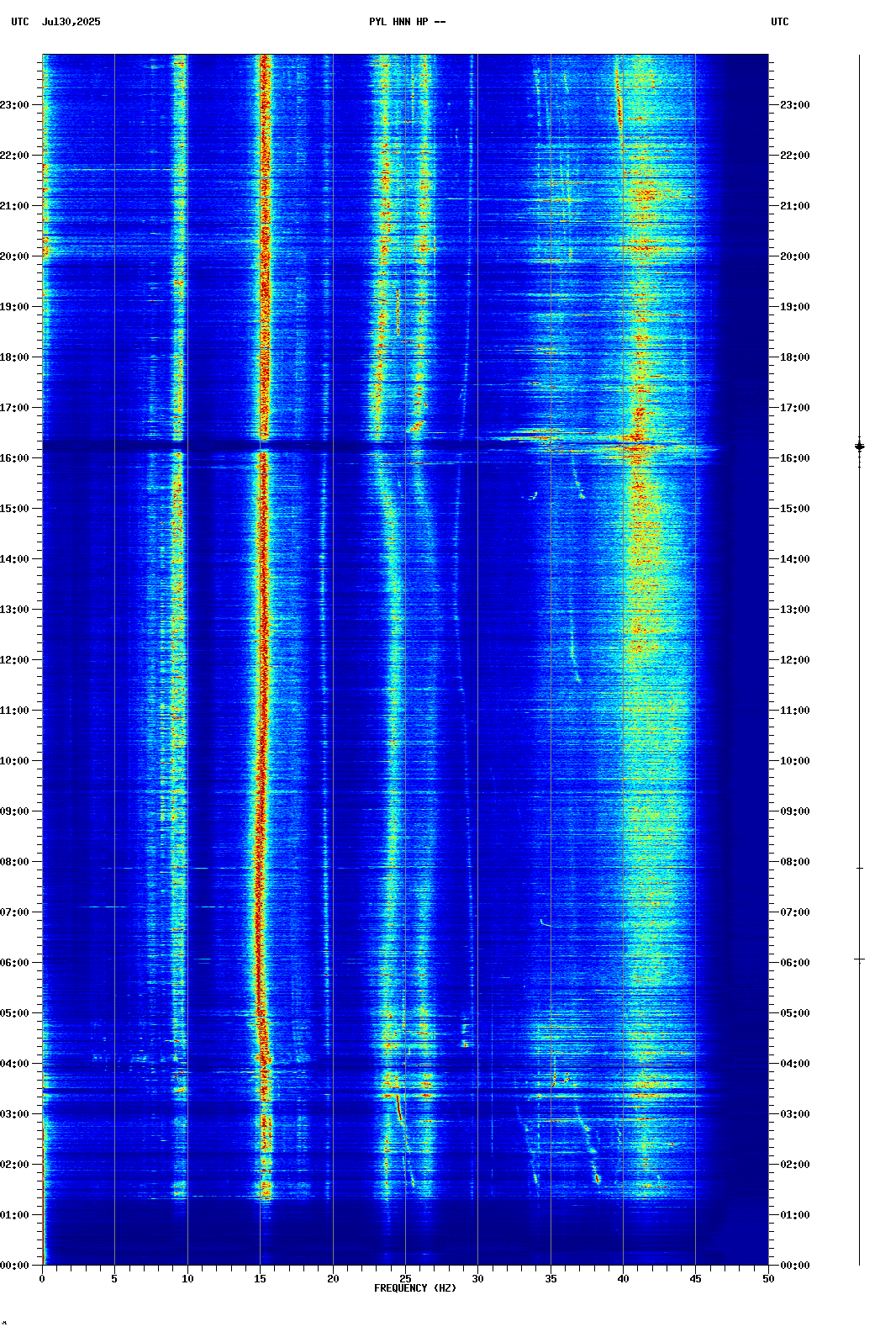The height and width of the screenshot is (1332, 896).
Task: Click 16:00 on the right time axis
Action: 795,458
